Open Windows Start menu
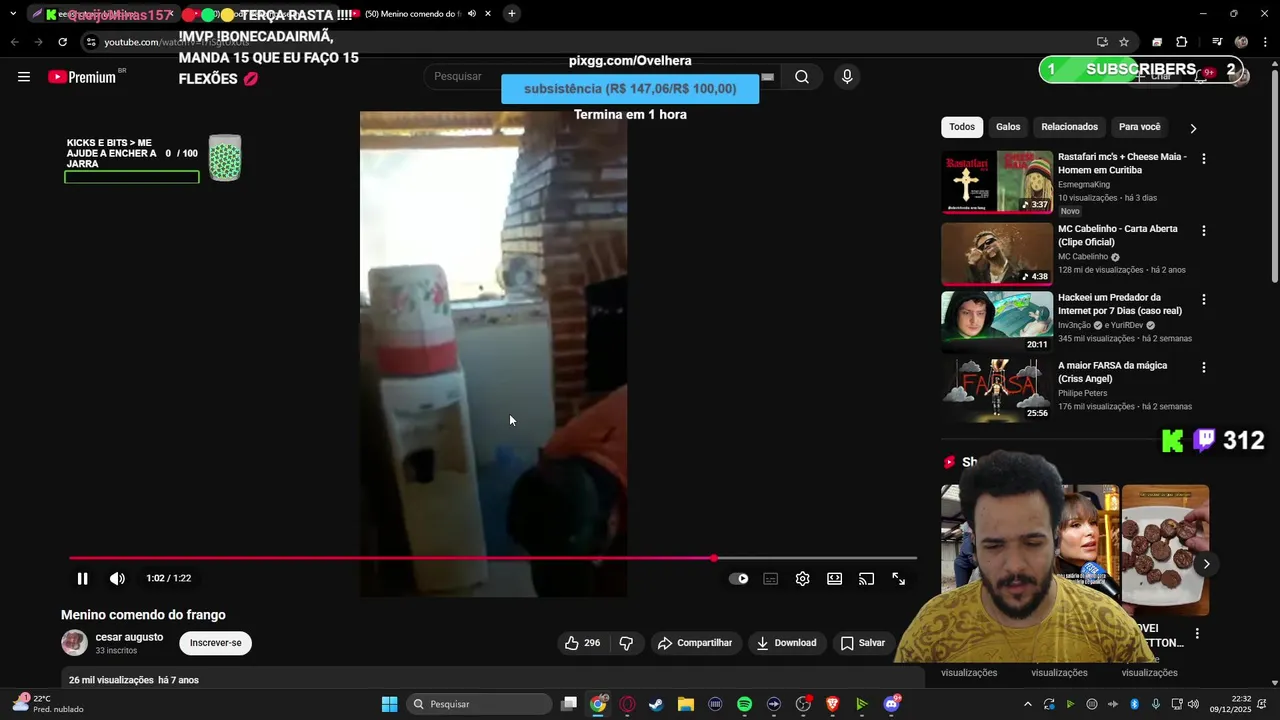 point(389,704)
